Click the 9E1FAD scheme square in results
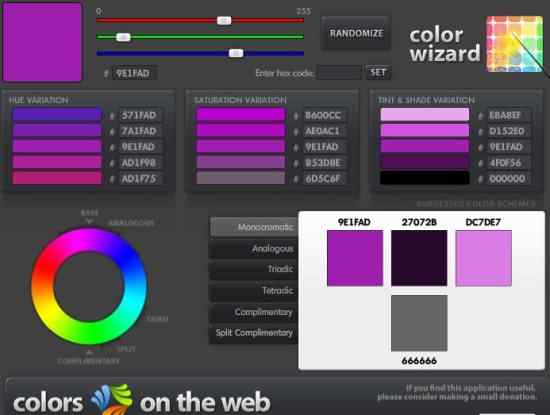Screen dimensions: 550x415 tap(355, 258)
